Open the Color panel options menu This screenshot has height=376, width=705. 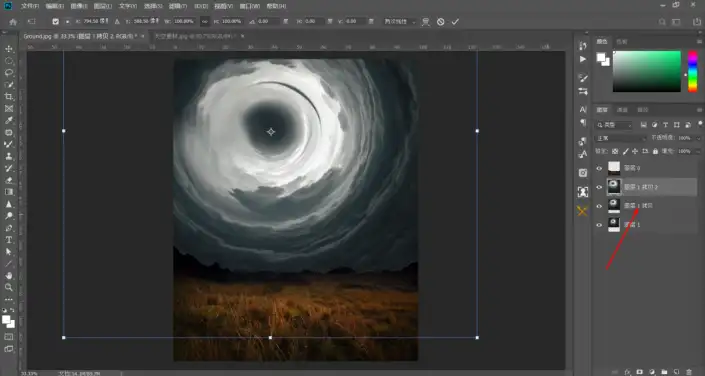(x=700, y=41)
